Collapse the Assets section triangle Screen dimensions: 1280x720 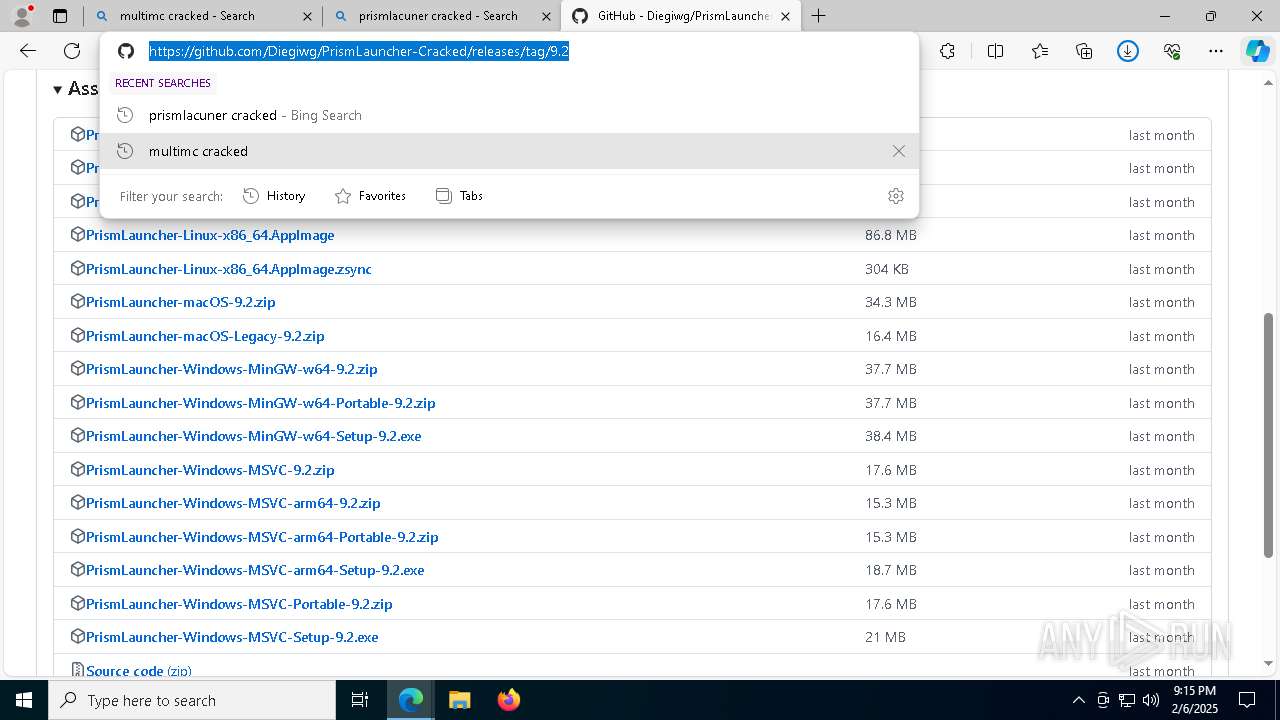click(x=58, y=89)
